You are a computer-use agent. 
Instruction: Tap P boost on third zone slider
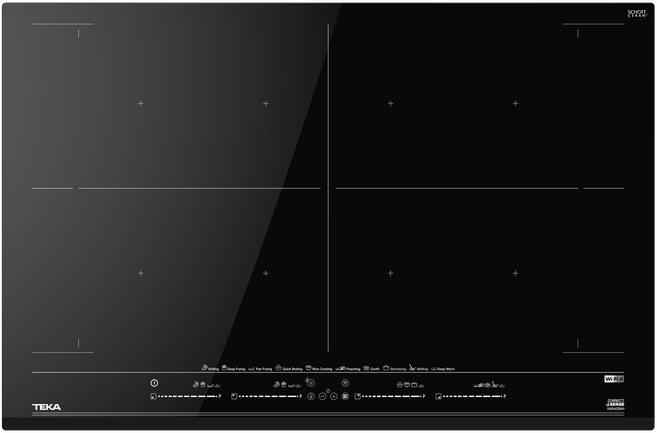424,396
